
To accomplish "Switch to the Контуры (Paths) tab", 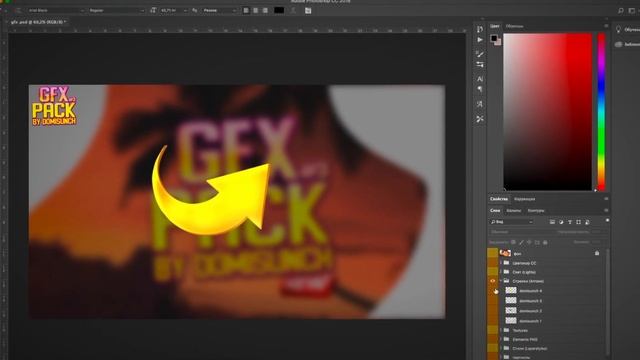I will coord(536,211).
